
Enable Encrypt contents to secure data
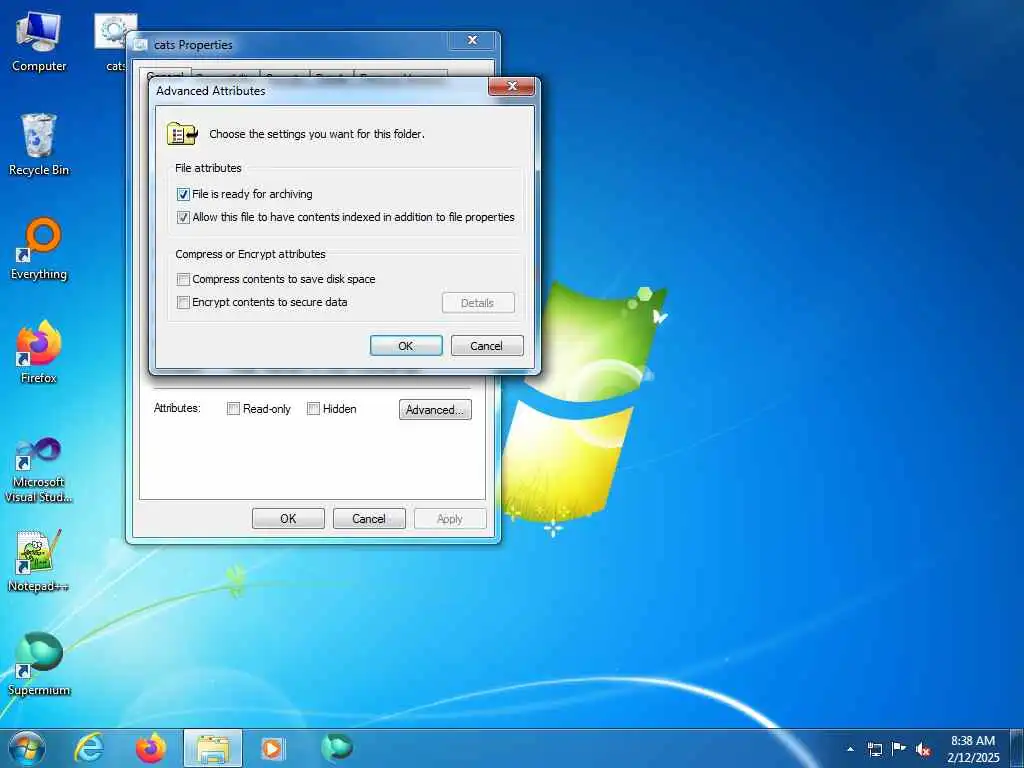(184, 302)
